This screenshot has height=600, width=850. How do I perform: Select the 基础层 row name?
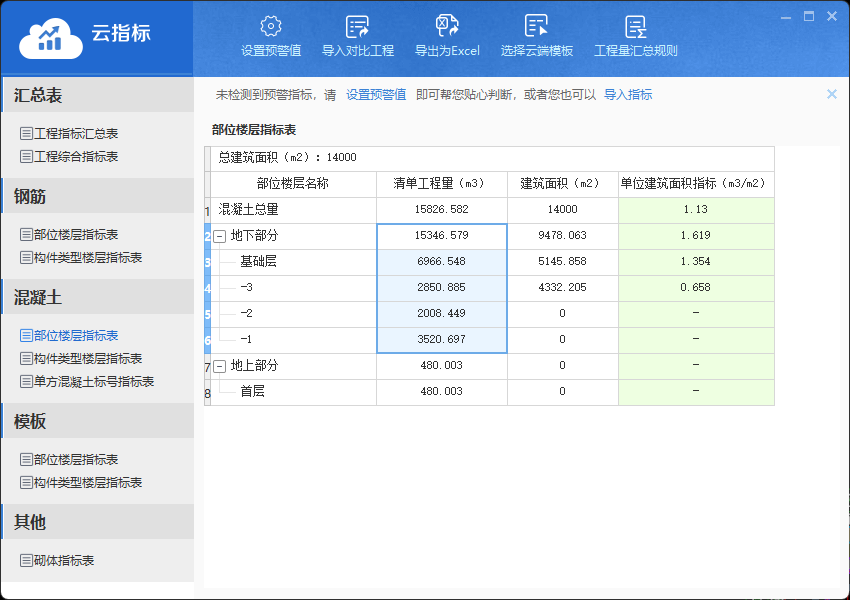(x=258, y=261)
